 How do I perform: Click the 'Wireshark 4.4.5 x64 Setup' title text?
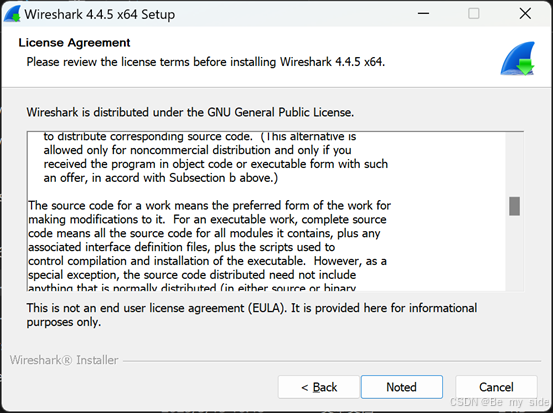tap(100, 14)
